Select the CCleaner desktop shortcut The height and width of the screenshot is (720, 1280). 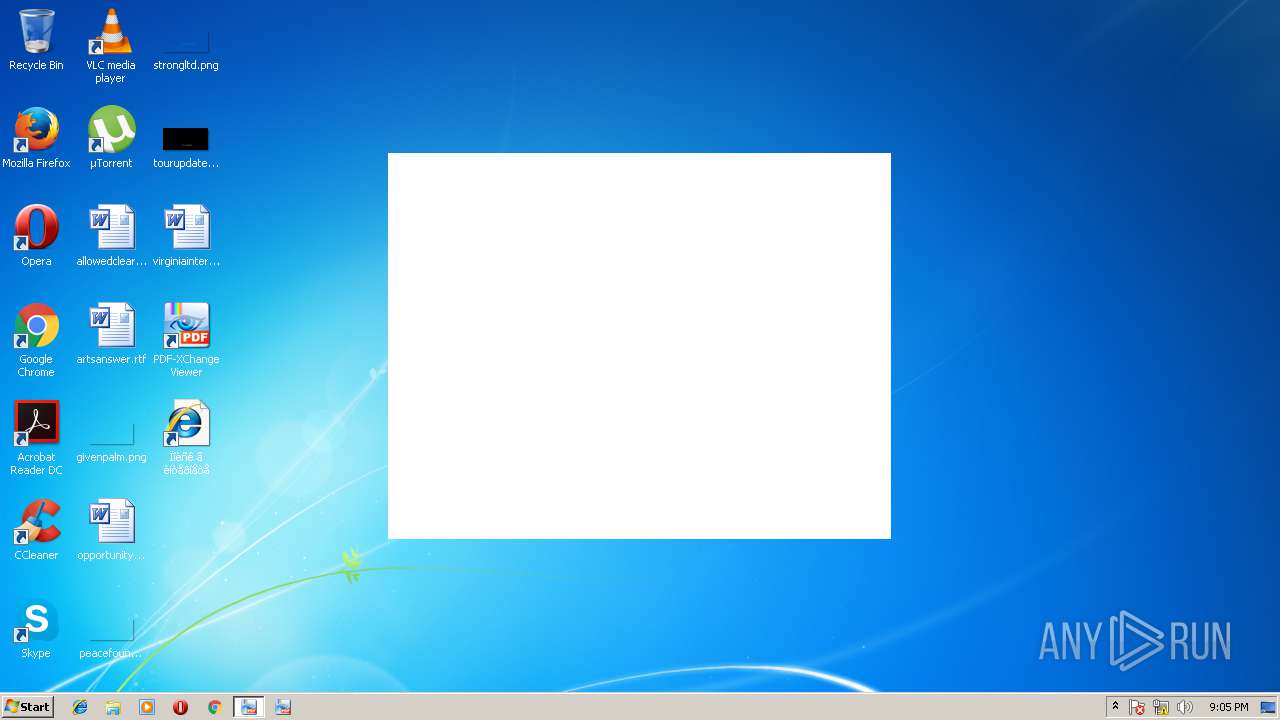click(36, 530)
